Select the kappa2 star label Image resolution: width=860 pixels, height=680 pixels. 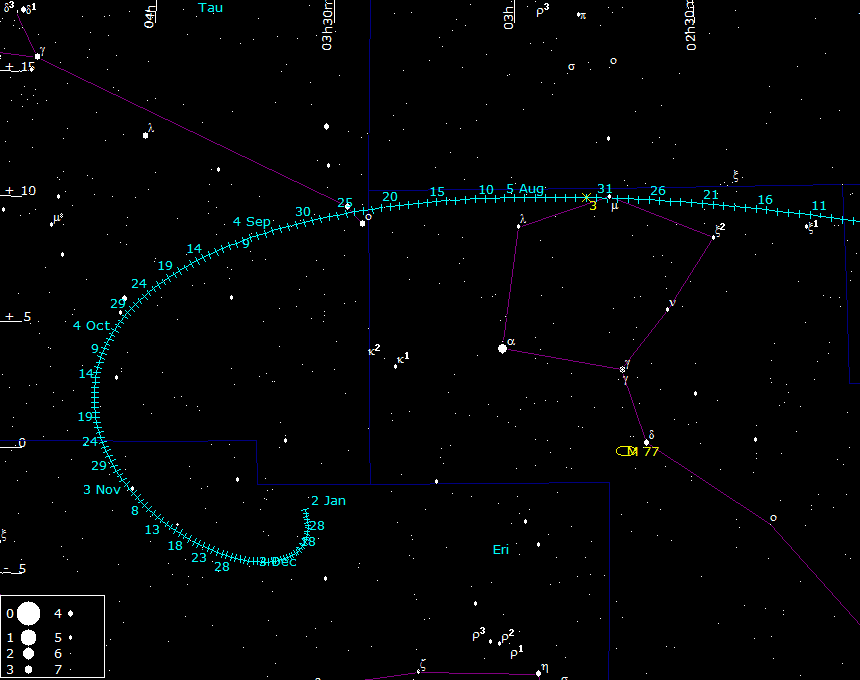click(x=374, y=350)
